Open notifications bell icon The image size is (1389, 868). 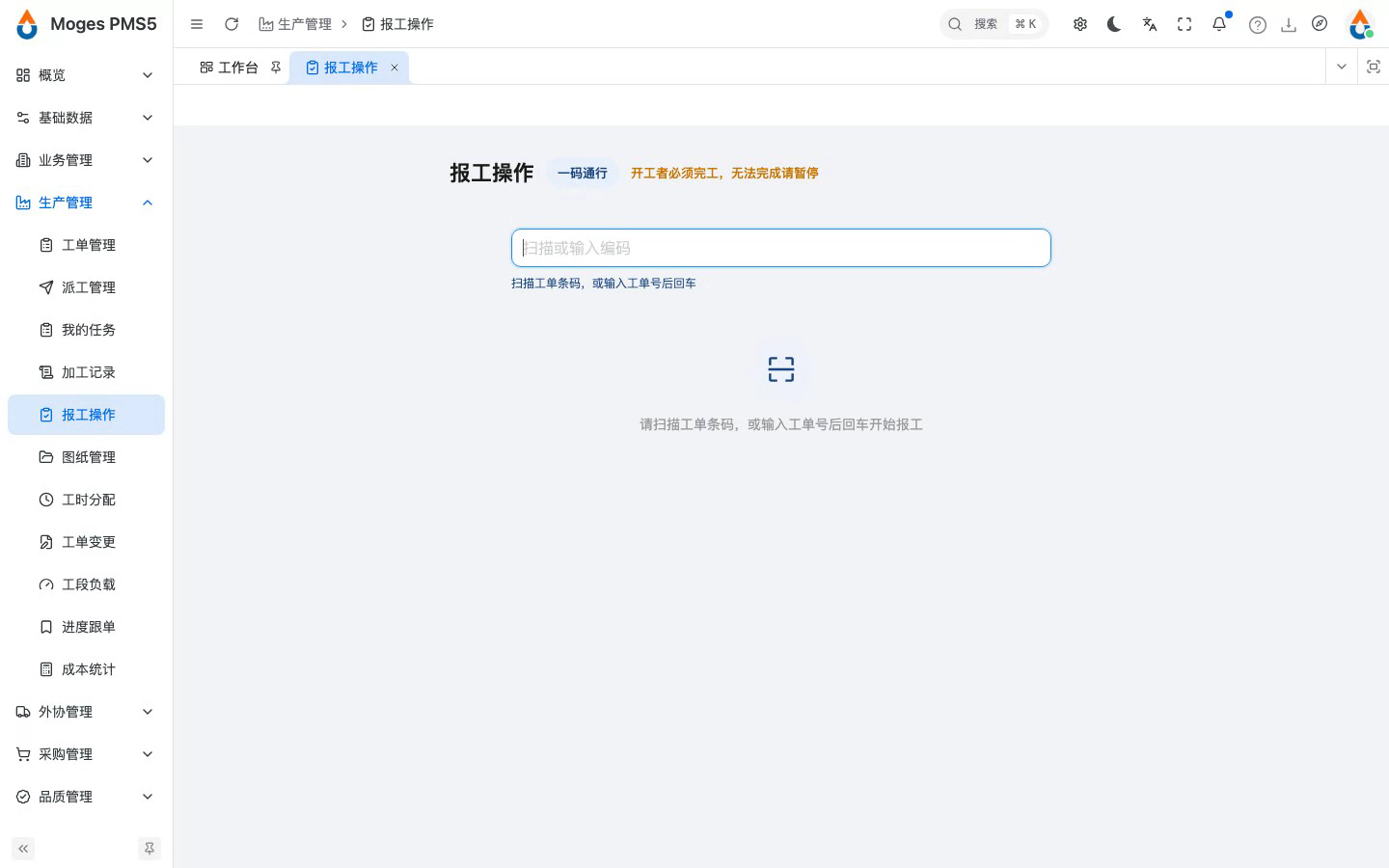coord(1219,24)
